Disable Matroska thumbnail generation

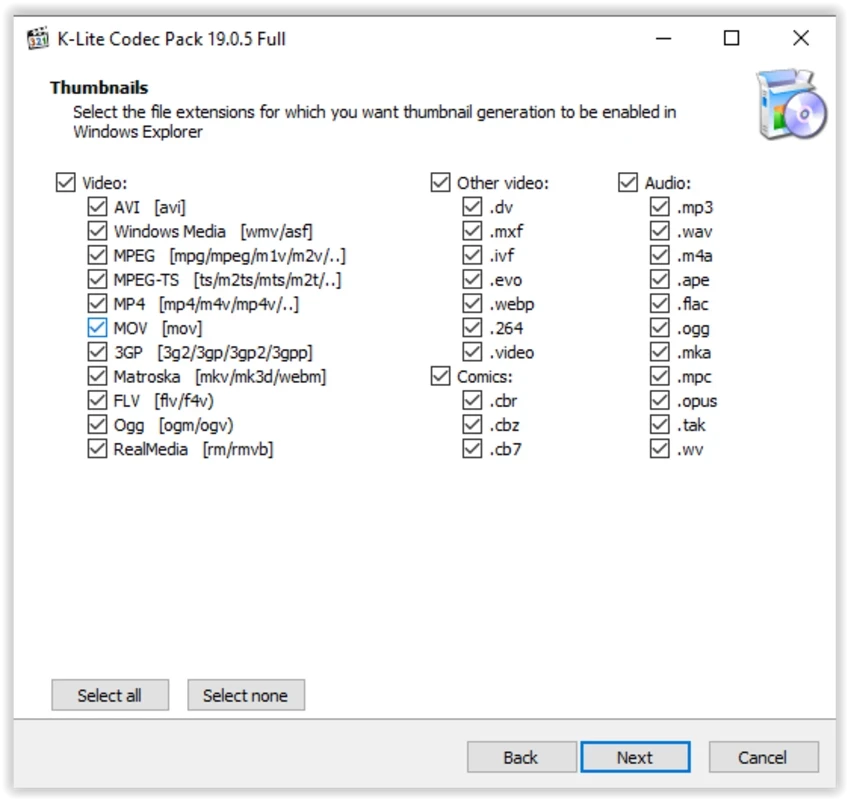(x=97, y=377)
